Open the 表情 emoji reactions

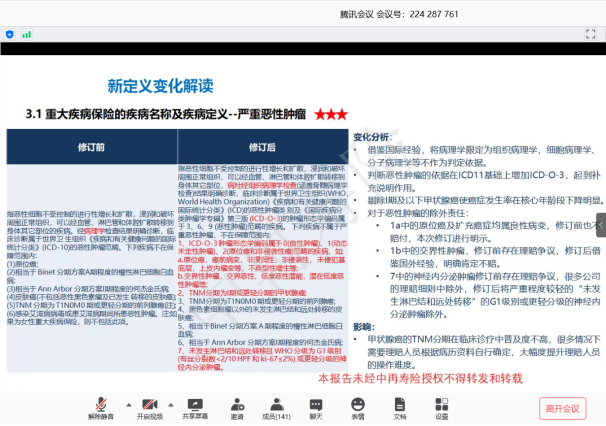(x=358, y=407)
